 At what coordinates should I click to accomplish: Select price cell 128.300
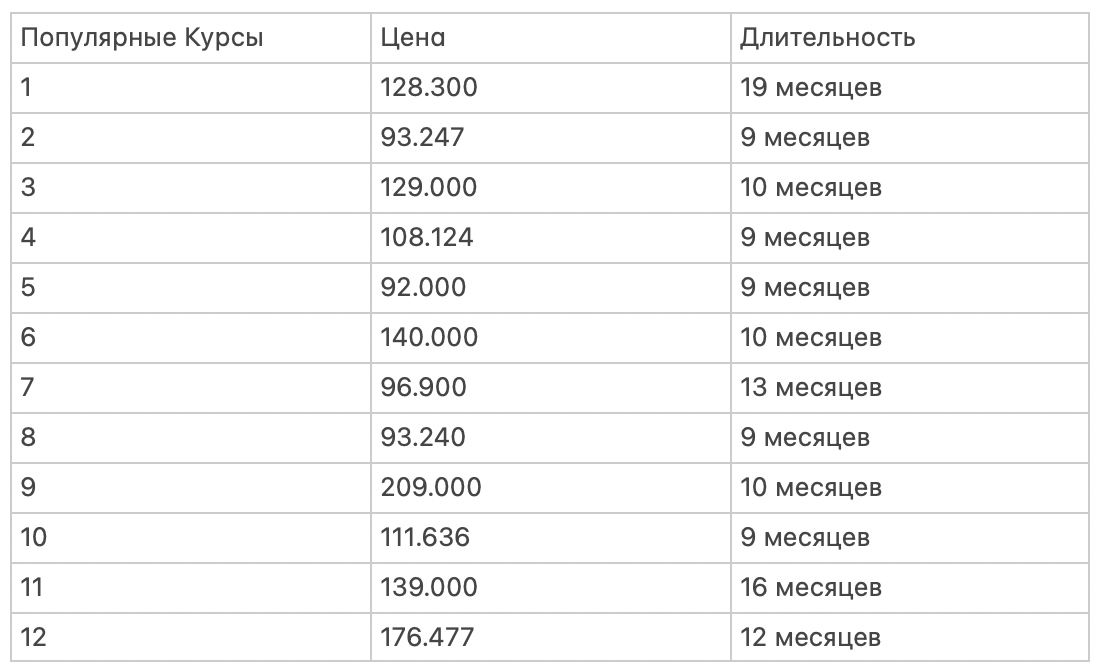[429, 88]
